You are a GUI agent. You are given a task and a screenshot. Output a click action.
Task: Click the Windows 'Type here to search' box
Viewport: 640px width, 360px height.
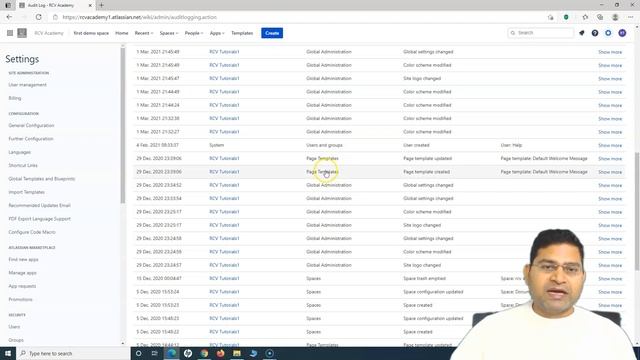pyautogui.click(x=73, y=353)
